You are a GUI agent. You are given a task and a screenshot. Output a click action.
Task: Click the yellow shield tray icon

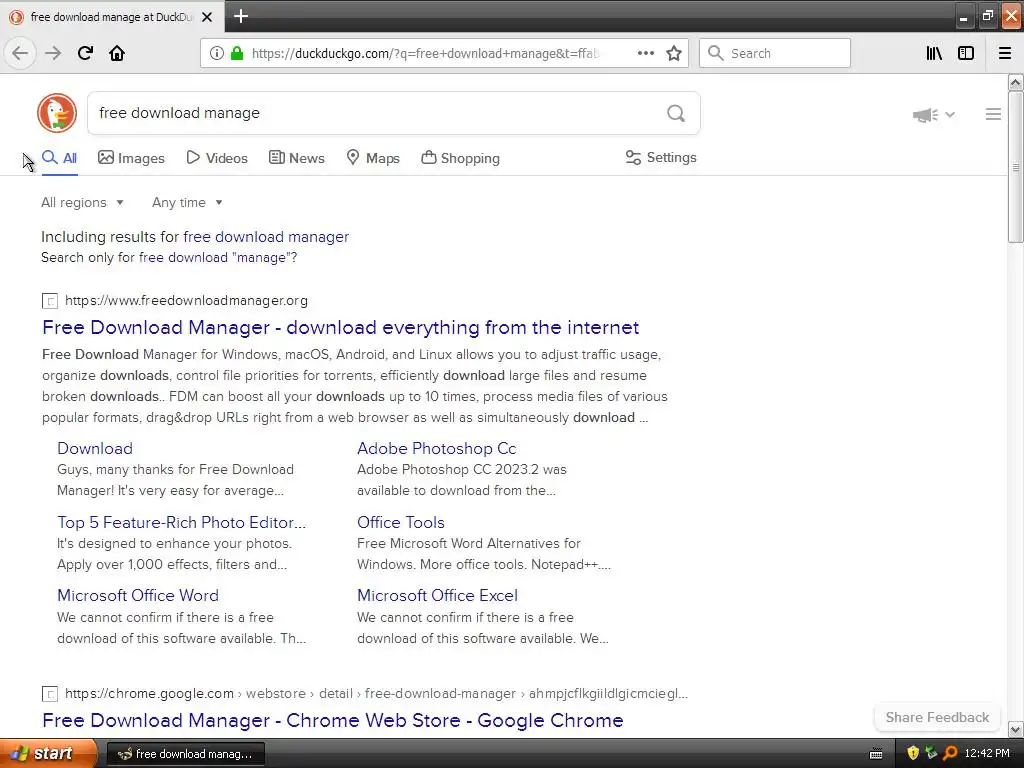click(x=913, y=754)
